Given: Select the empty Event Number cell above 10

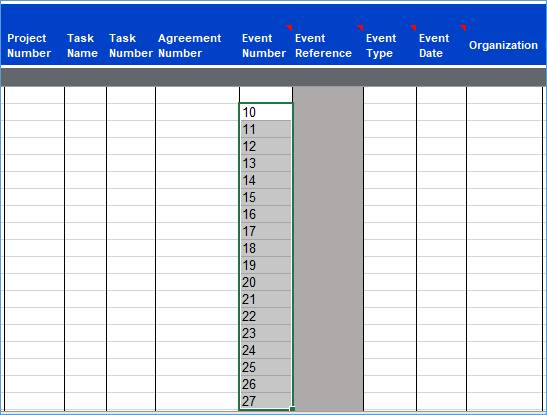Looking at the screenshot, I should [x=266, y=95].
